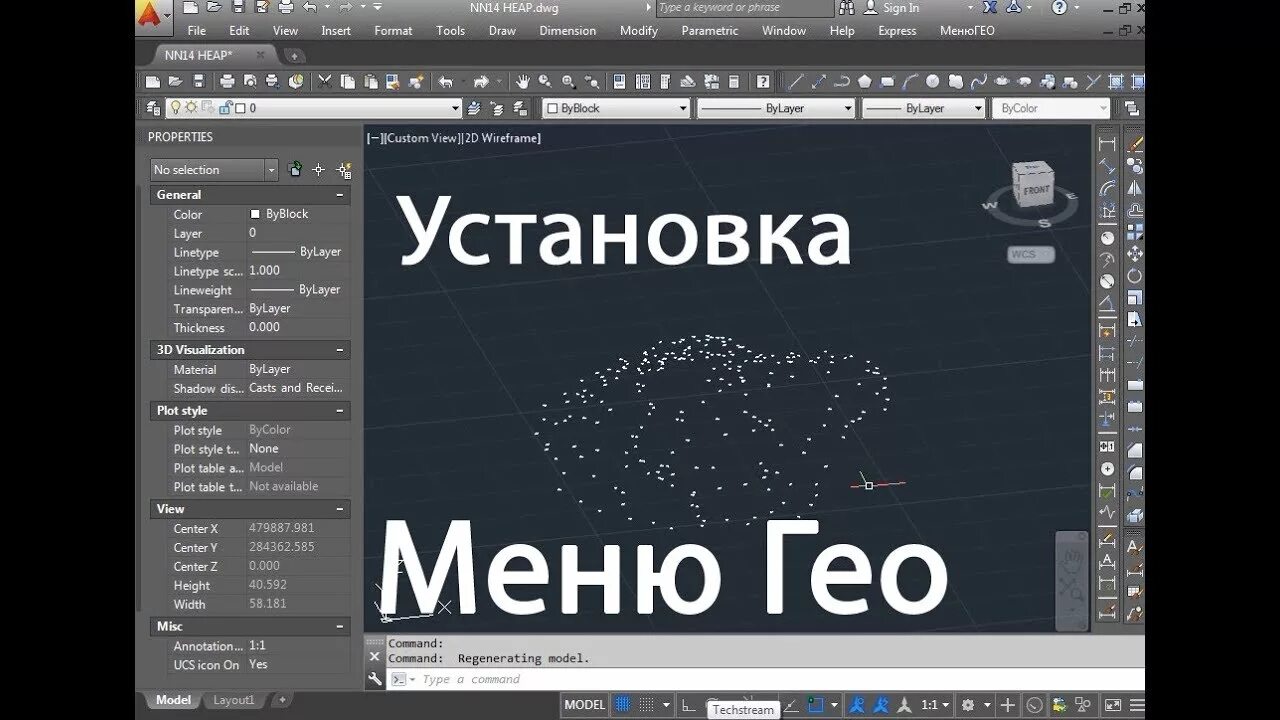The image size is (1280, 720).
Task: Click the status bar Customization menu icon
Action: point(1136,705)
